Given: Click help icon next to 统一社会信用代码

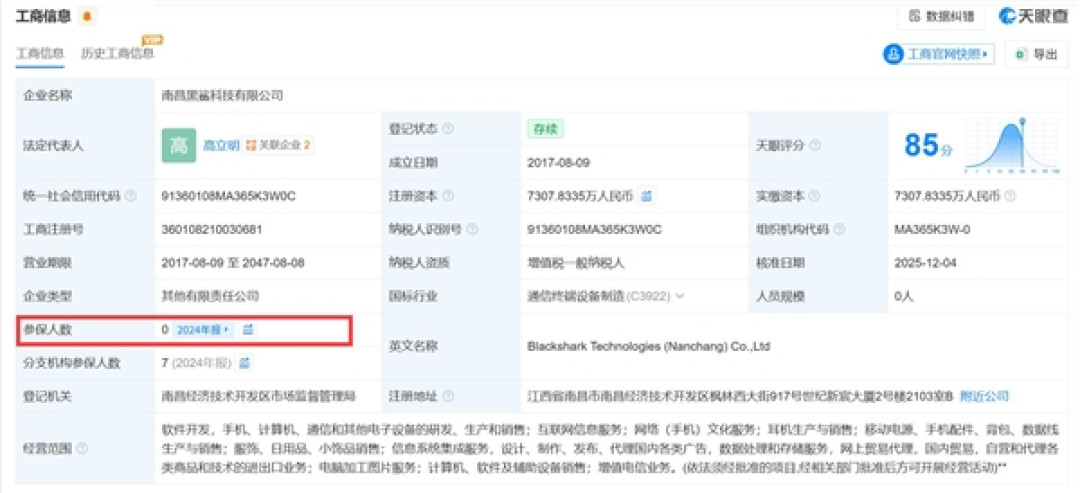Looking at the screenshot, I should [x=131, y=196].
